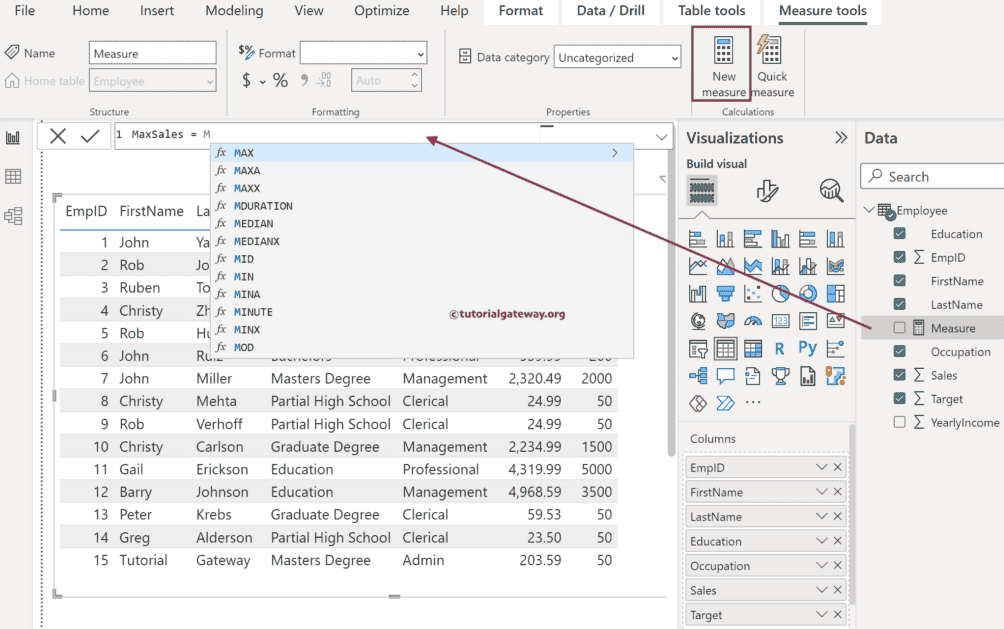Open the Format dropdown in Formatting group
The image size is (1004, 629).
[363, 53]
